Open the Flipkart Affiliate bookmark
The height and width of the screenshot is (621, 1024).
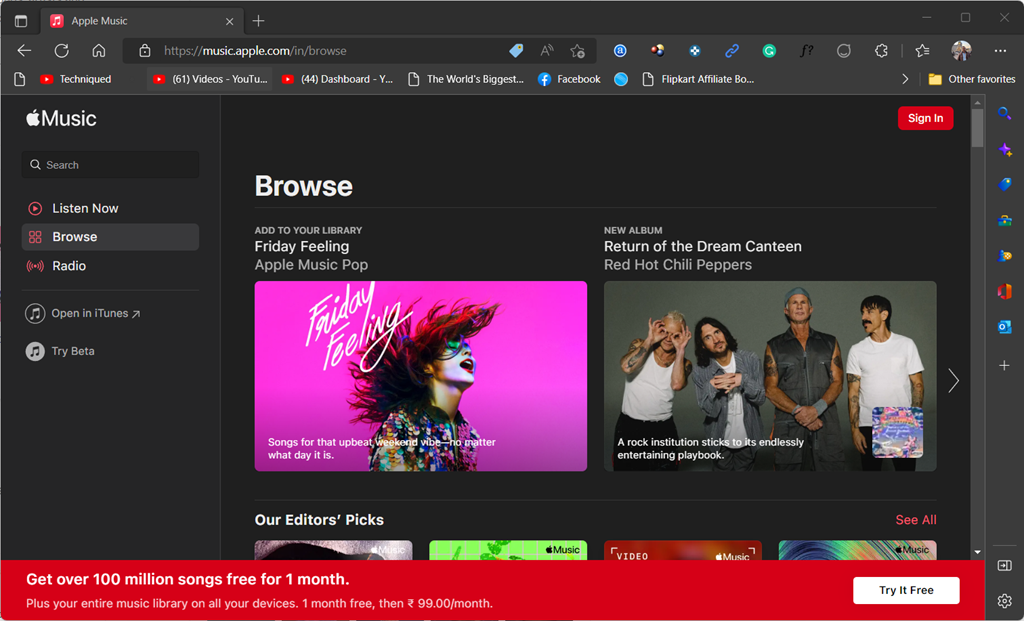coord(698,79)
